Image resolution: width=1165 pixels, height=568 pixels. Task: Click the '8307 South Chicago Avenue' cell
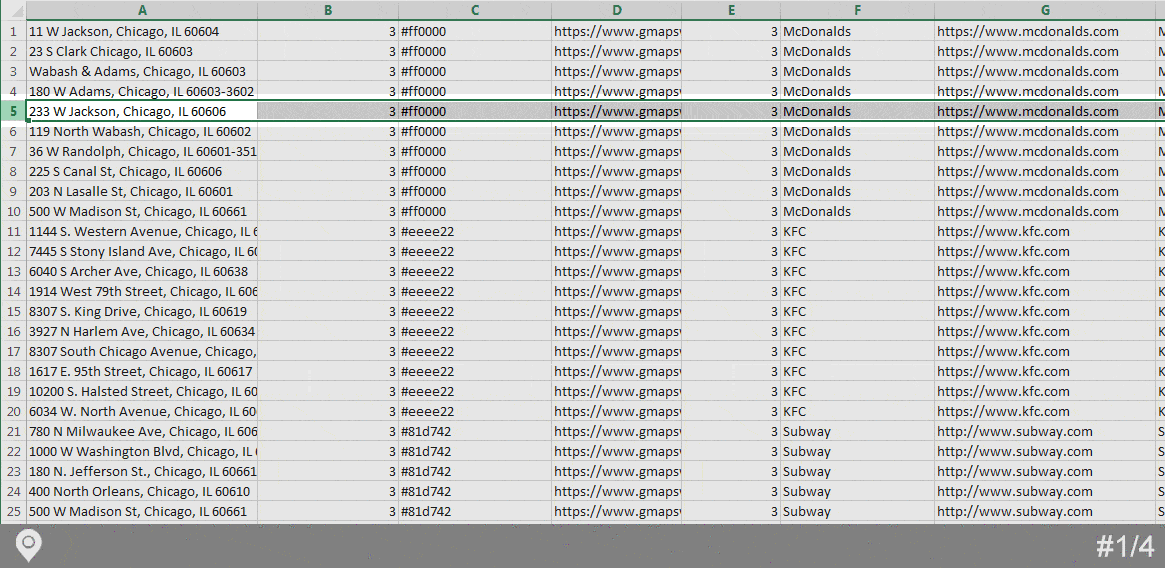pos(142,351)
